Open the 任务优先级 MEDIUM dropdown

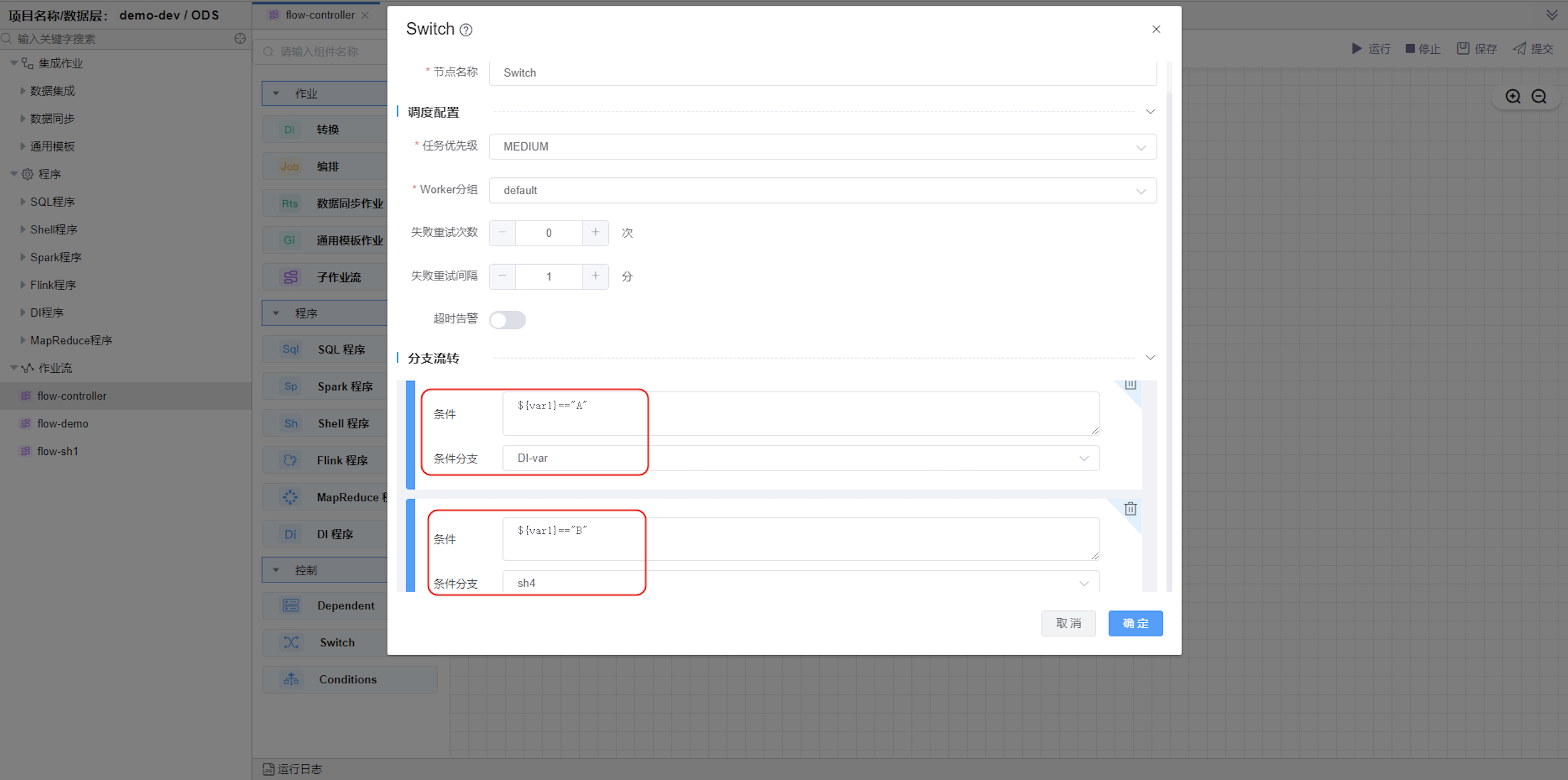click(x=821, y=147)
